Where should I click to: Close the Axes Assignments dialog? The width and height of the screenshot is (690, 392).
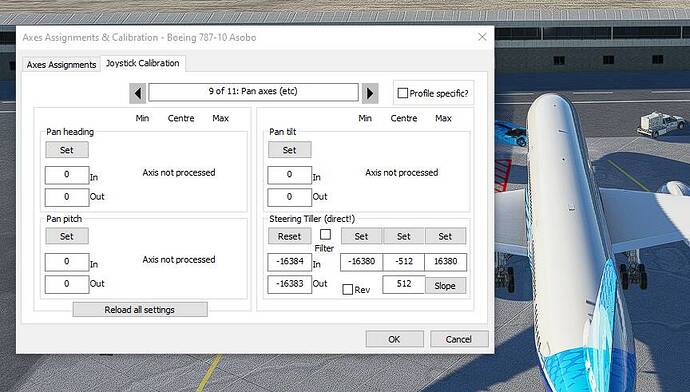[x=482, y=37]
